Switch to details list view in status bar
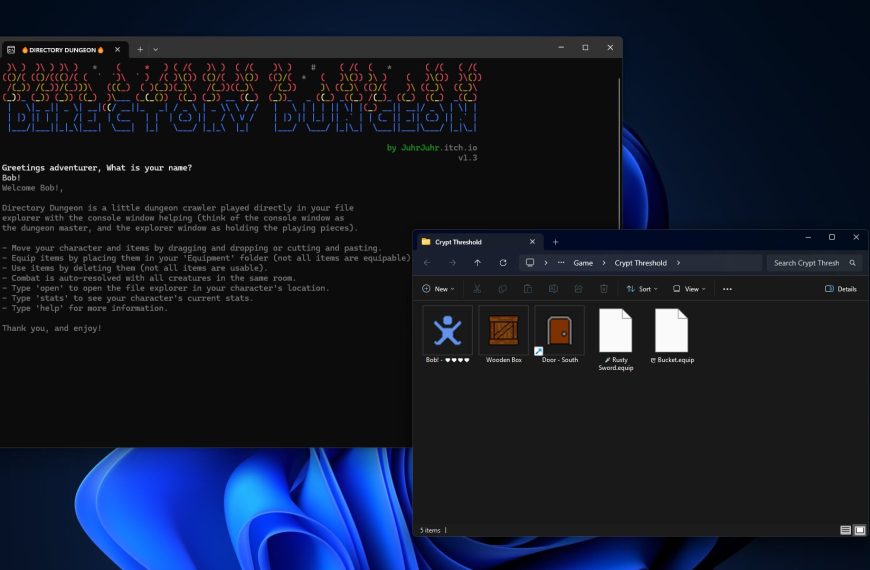Image resolution: width=870 pixels, height=570 pixels. [846, 530]
